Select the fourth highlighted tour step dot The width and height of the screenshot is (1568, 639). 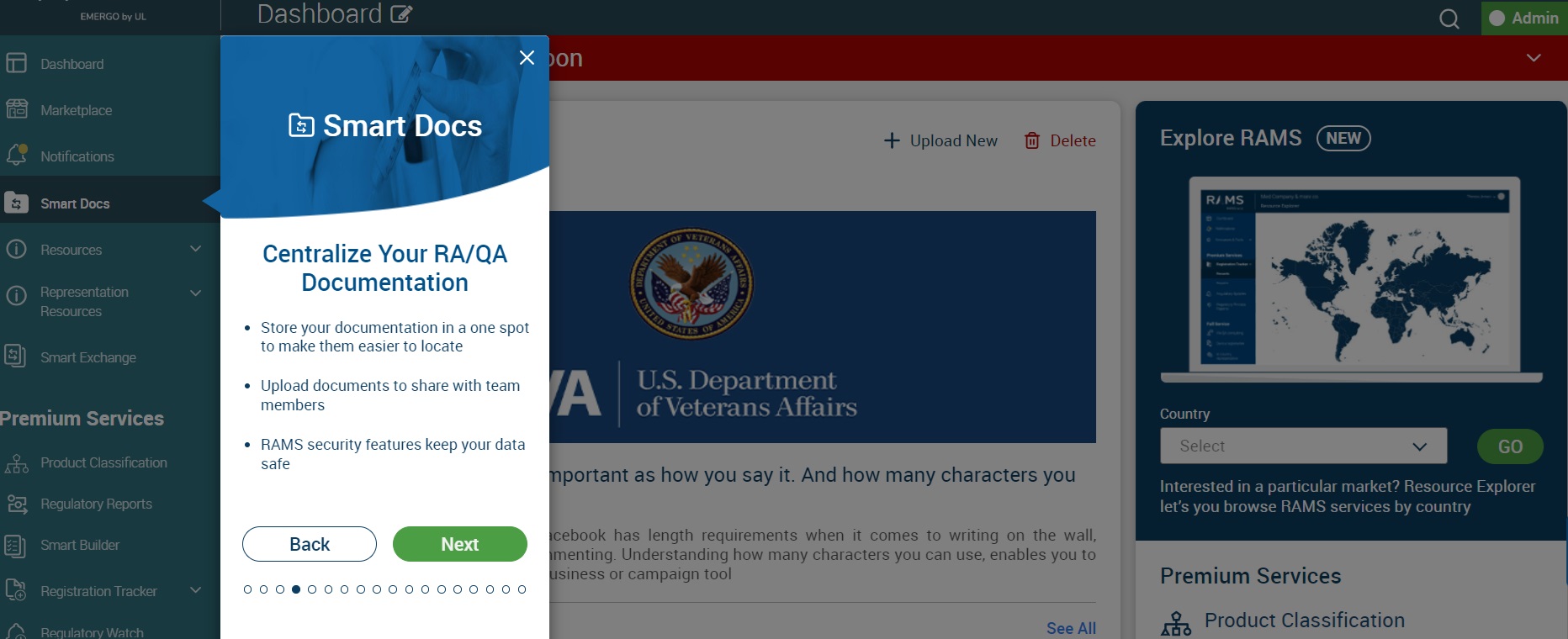tap(296, 589)
